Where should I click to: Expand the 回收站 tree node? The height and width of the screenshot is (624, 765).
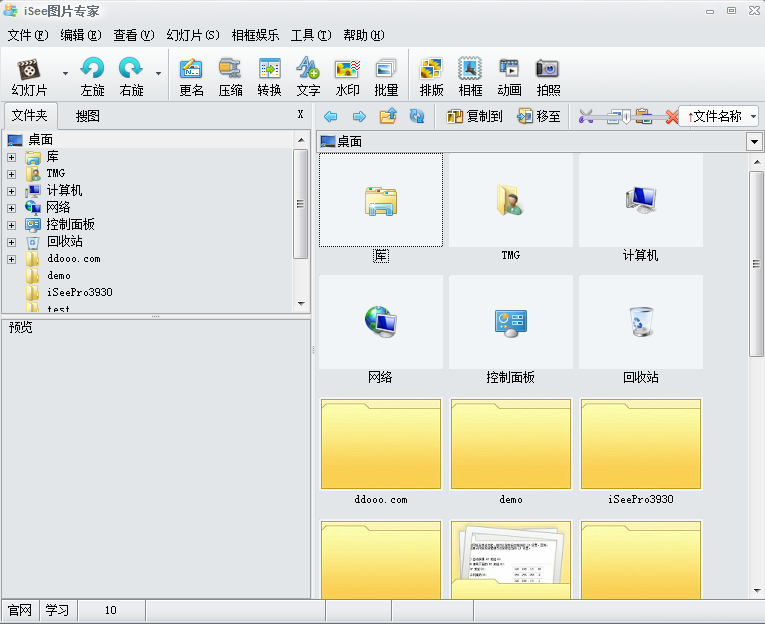[11, 242]
